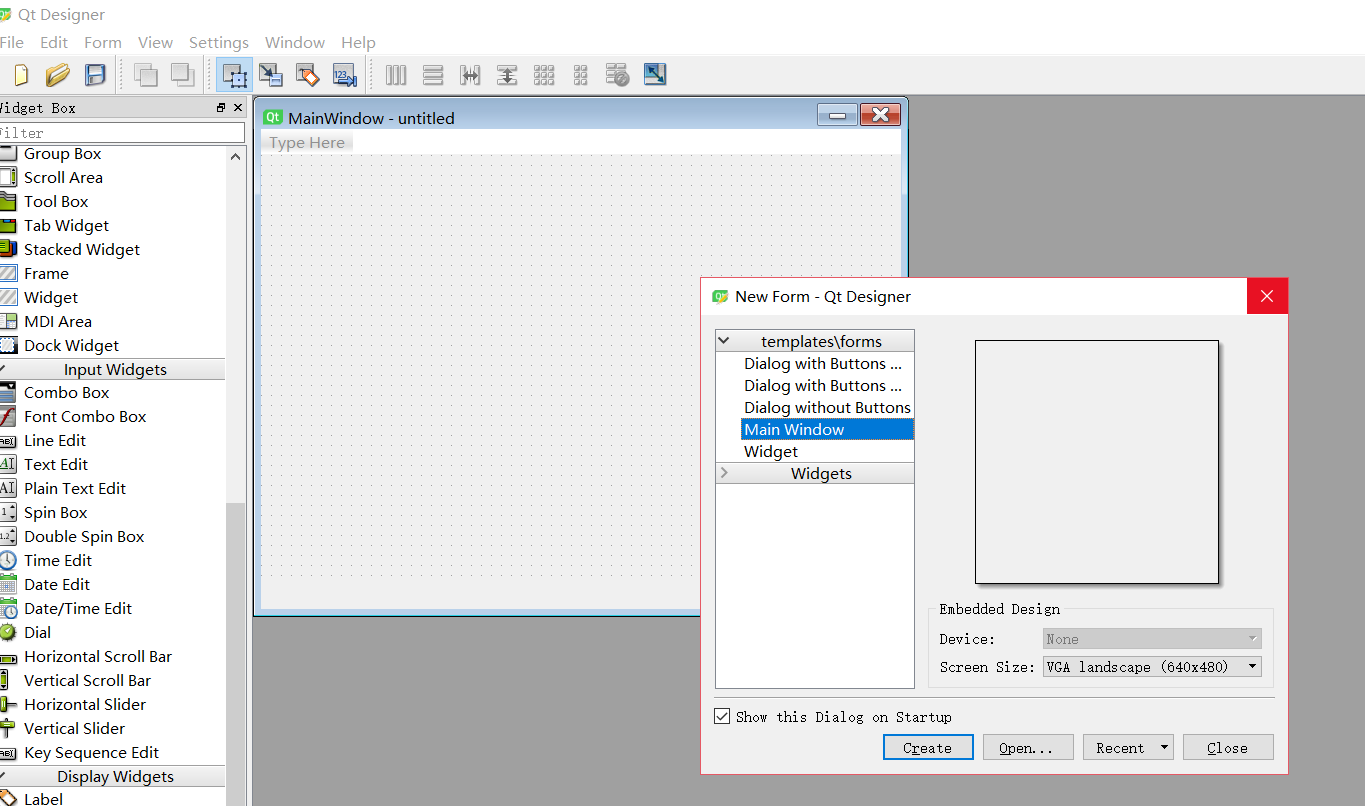
Task: Open the Window menu
Action: click(295, 42)
